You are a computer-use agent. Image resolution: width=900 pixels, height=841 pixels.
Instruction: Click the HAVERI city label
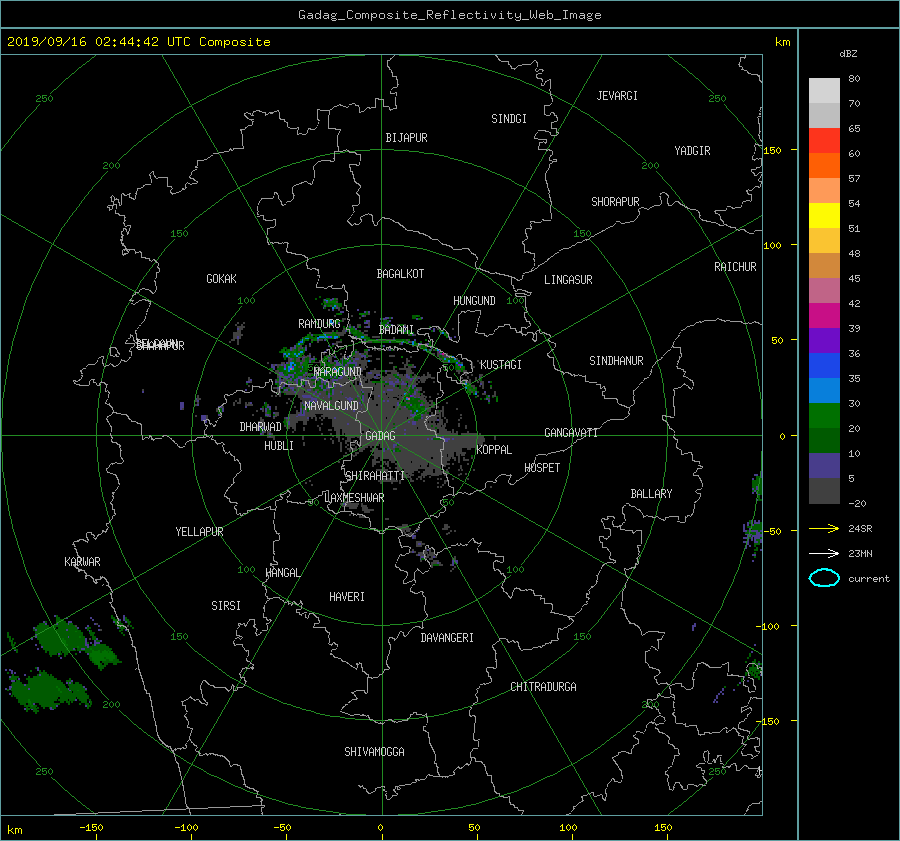[347, 597]
